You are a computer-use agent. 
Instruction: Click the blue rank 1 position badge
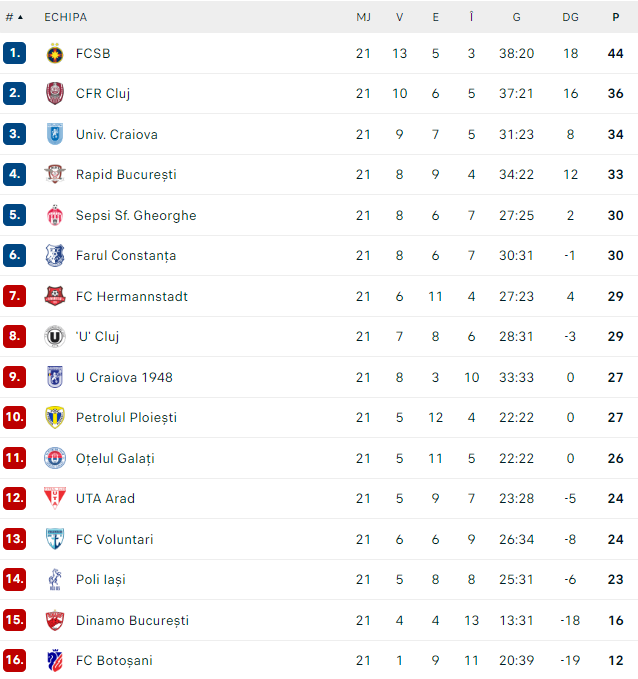pos(14,53)
